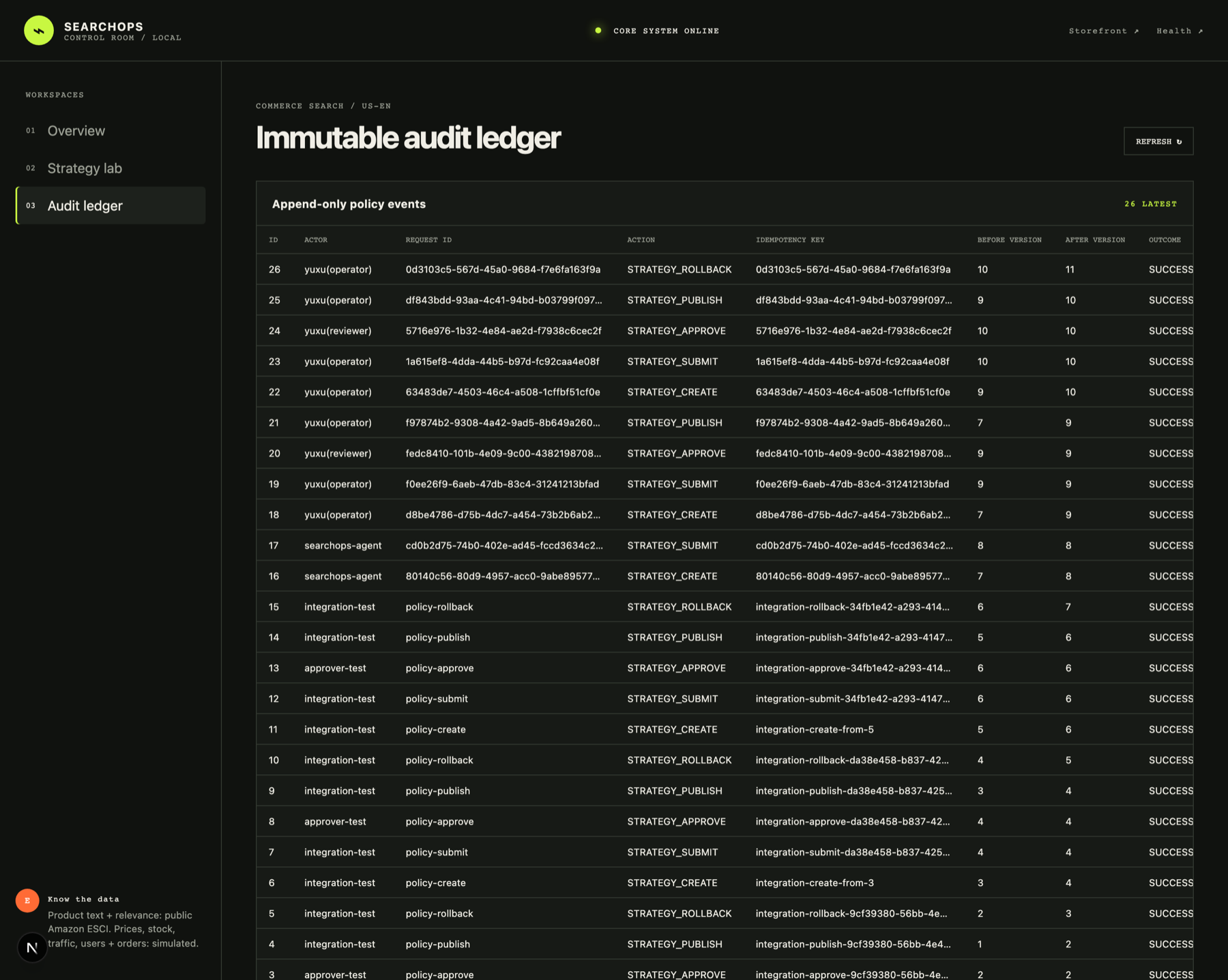Click STRATEGY_PUBLISH action in row 4
Image resolution: width=1228 pixels, height=980 pixels.
point(674,945)
